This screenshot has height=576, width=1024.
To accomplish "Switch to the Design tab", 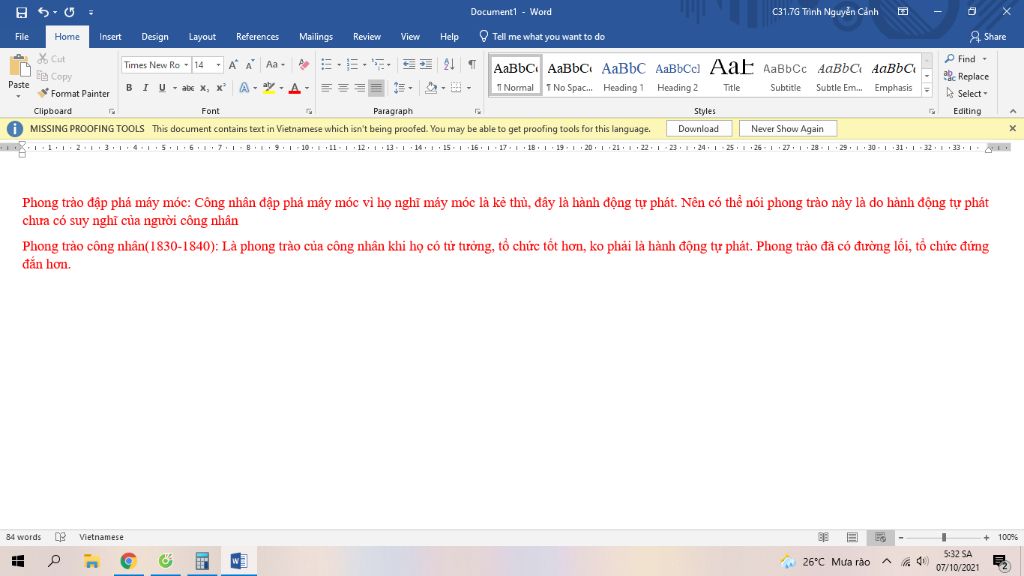I will coord(155,37).
